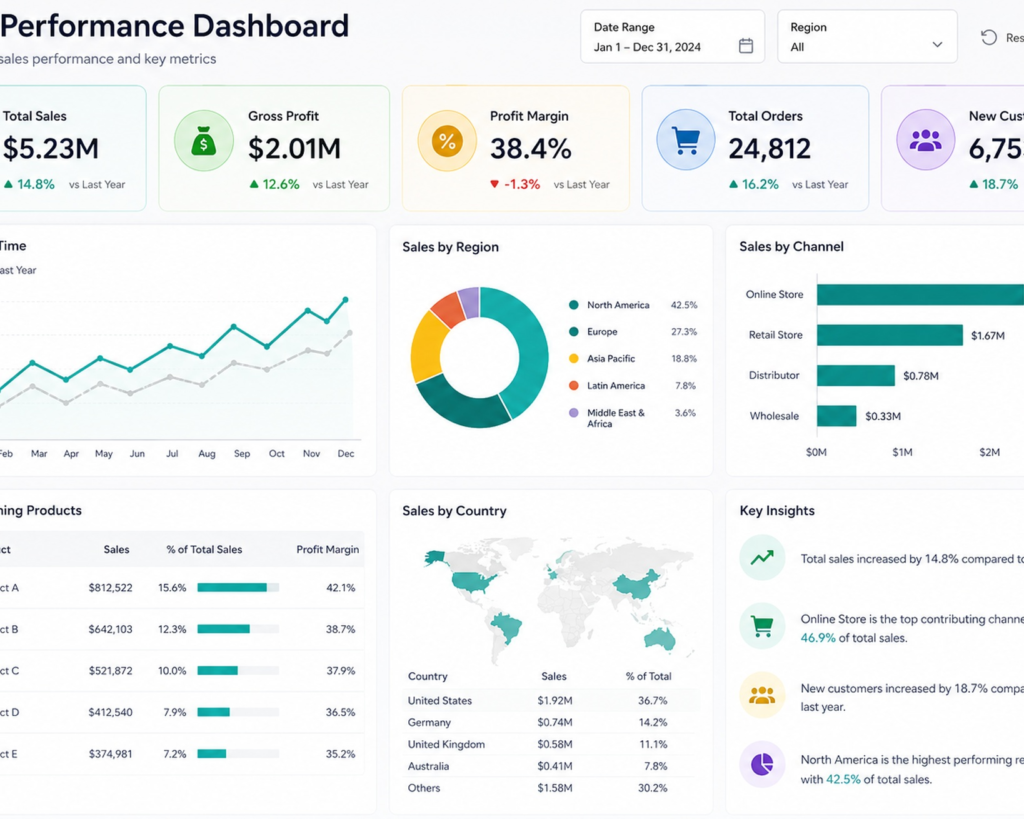Click North America legend dot
Screen dimensions: 1024x819
(573, 305)
